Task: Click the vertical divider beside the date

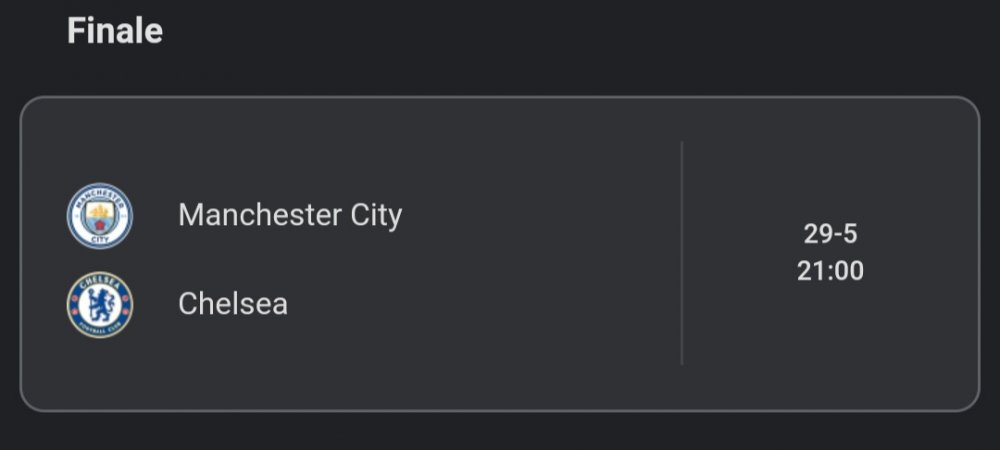Action: tap(682, 253)
